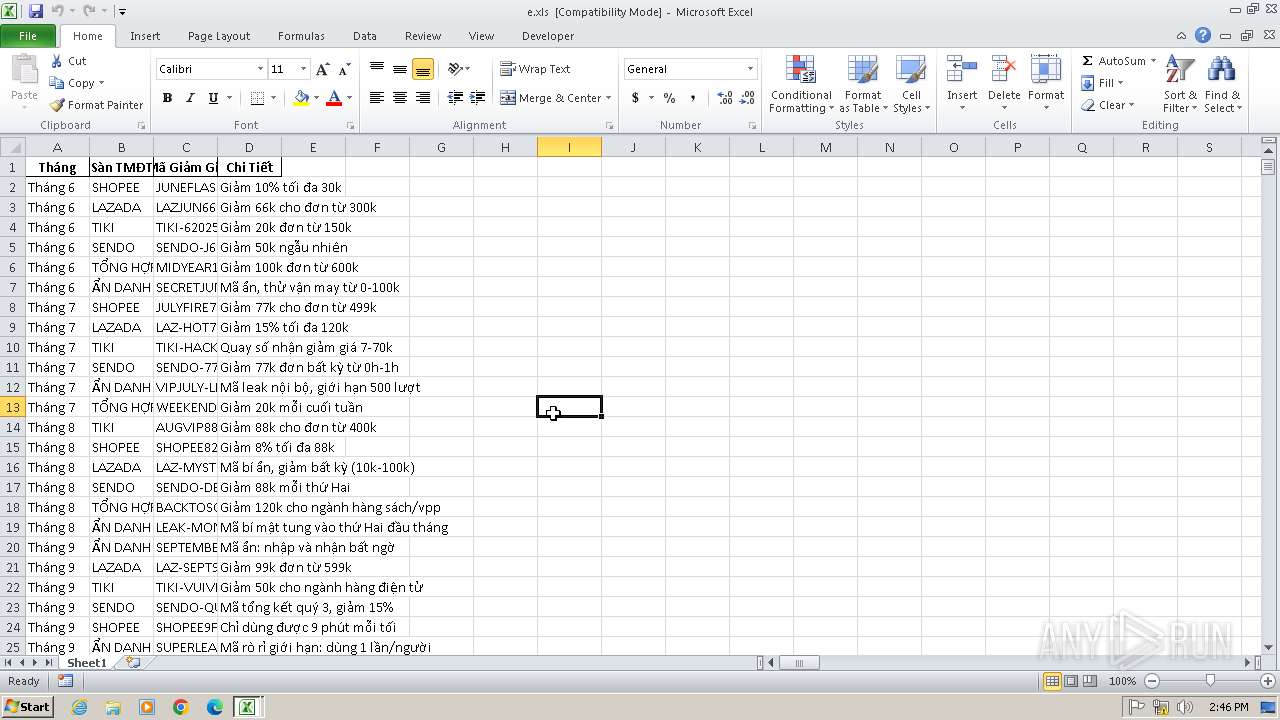The height and width of the screenshot is (720, 1280).
Task: Toggle Align Text Right
Action: 423,98
